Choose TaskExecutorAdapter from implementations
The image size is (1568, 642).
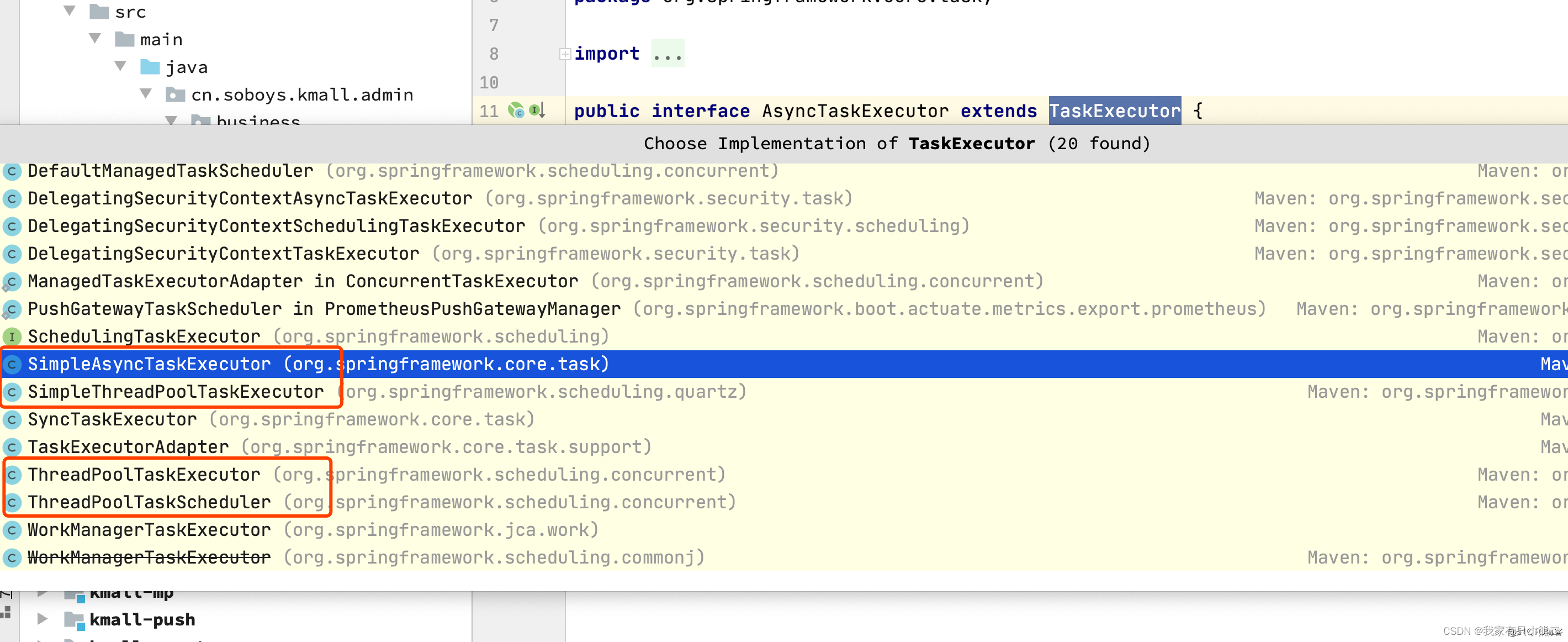click(x=129, y=447)
